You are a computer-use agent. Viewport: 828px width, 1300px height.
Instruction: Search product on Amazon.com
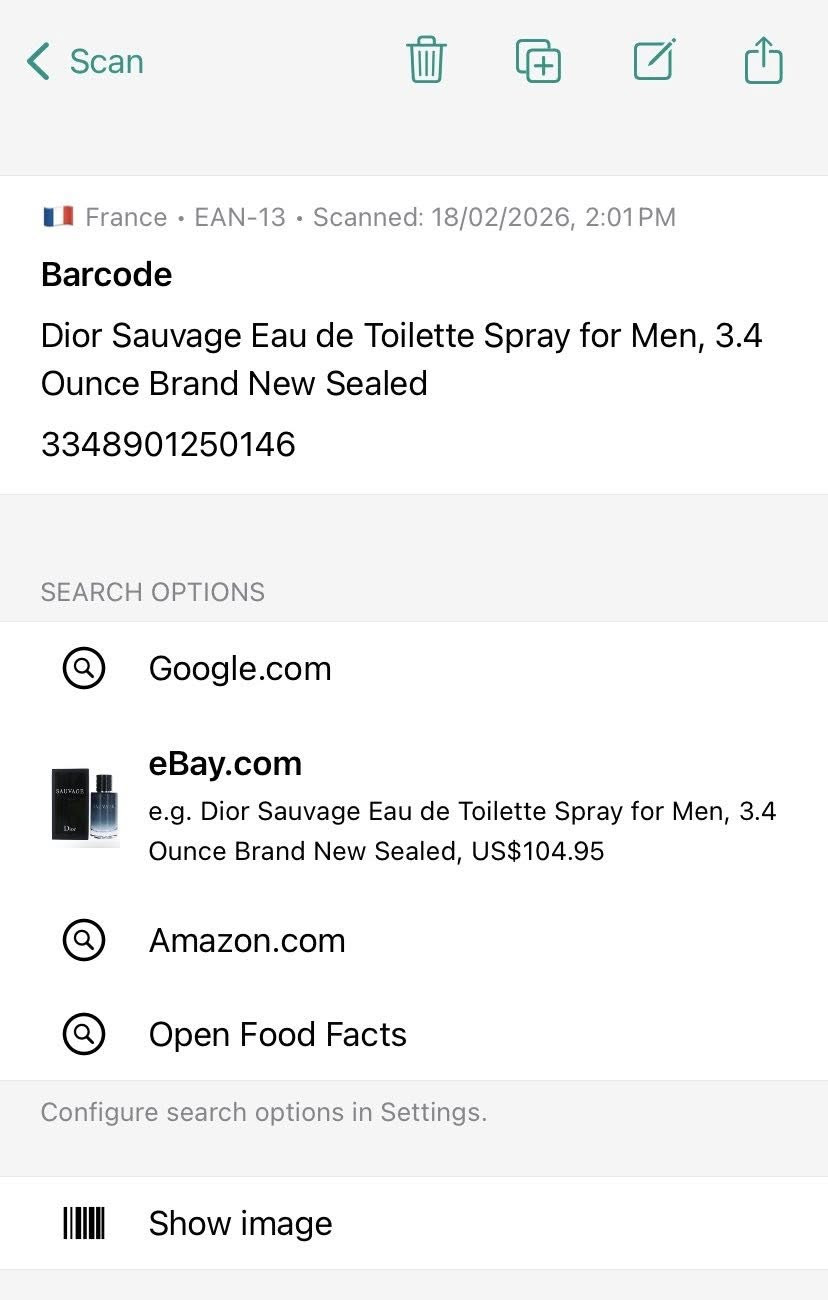pos(247,940)
